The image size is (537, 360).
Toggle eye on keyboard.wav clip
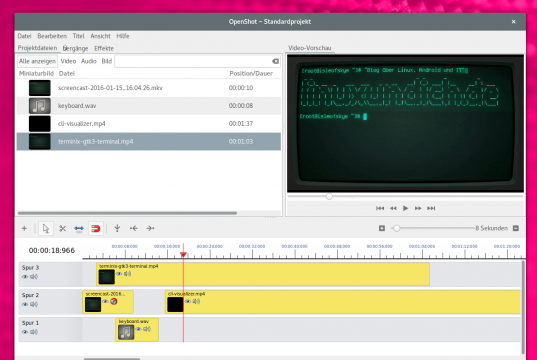[x=138, y=329]
